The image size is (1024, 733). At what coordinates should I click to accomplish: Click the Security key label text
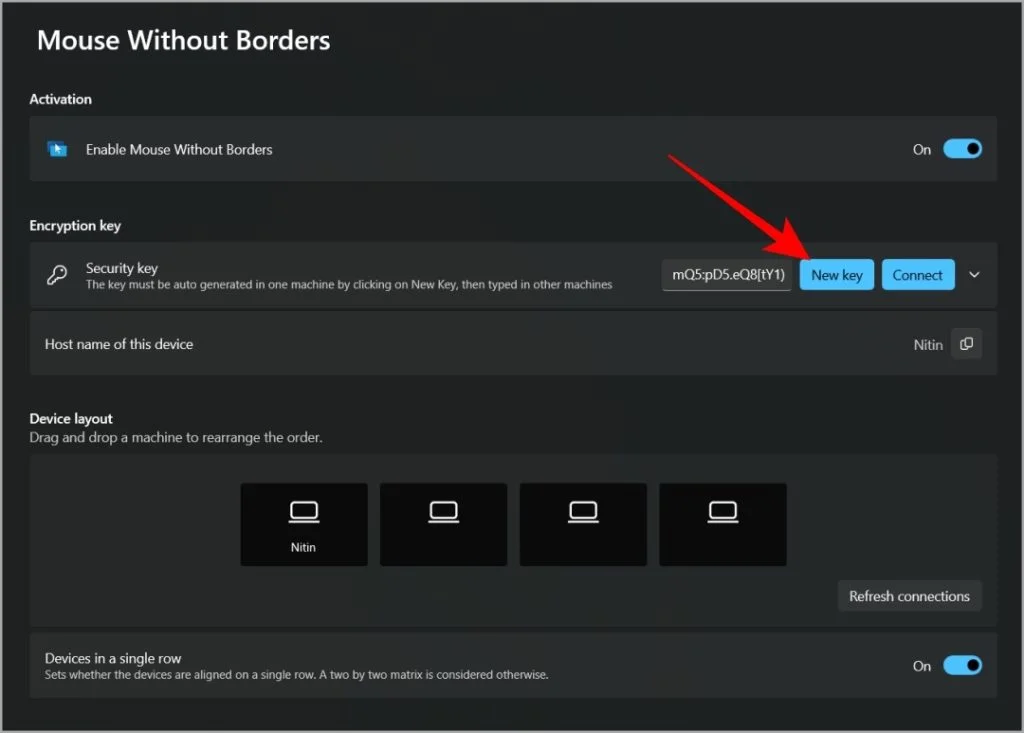pyautogui.click(x=122, y=268)
